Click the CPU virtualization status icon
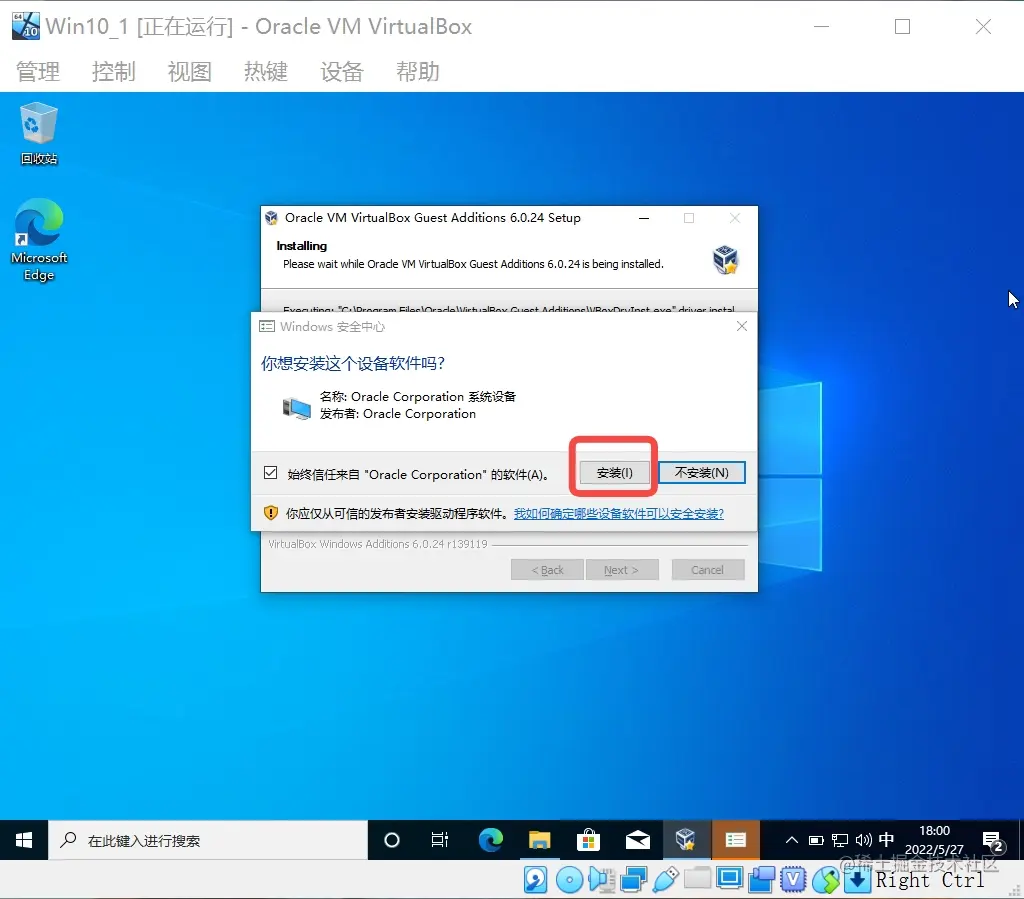Viewport: 1024px width, 899px height. [x=793, y=880]
